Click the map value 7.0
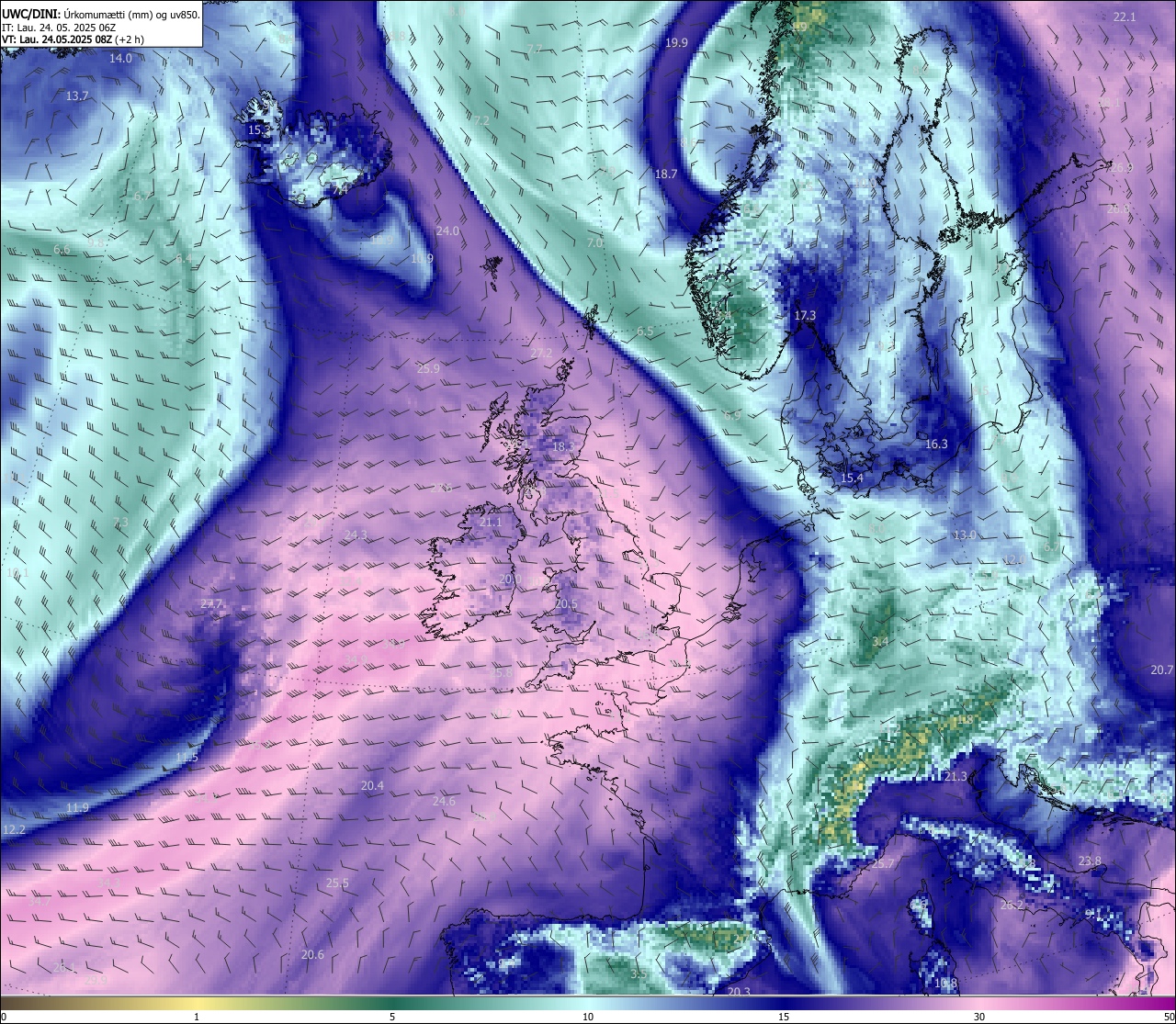This screenshot has width=1176, height=1024. click(594, 242)
